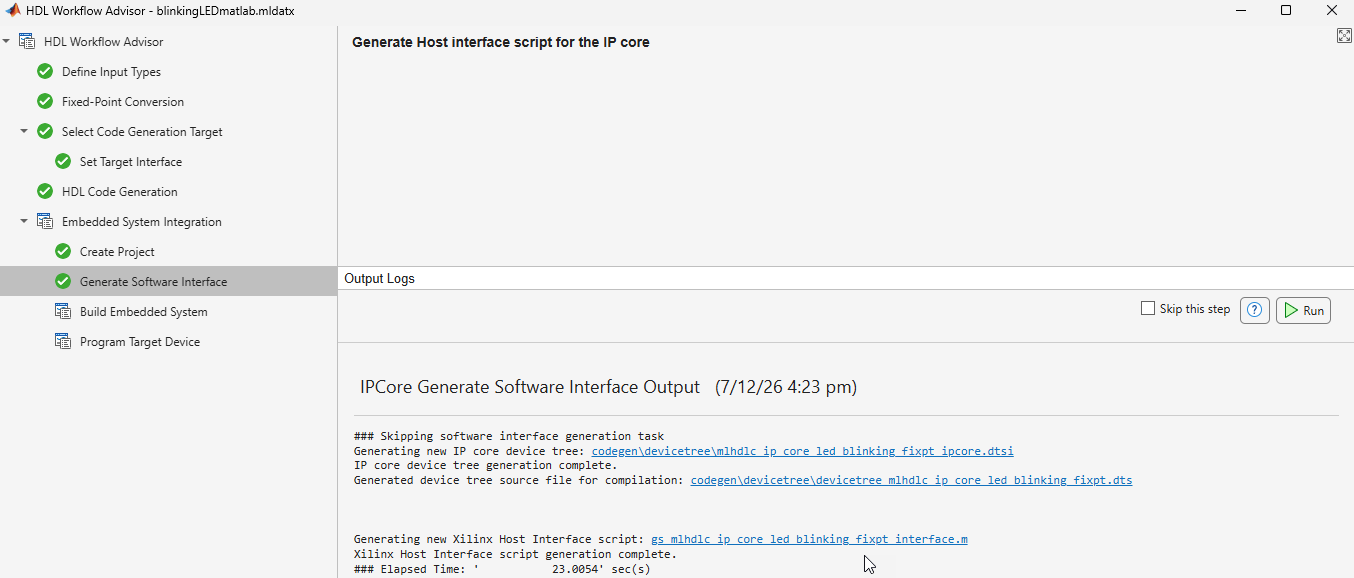Viewport: 1354px width, 578px height.
Task: Click the help question mark icon
Action: tap(1255, 310)
